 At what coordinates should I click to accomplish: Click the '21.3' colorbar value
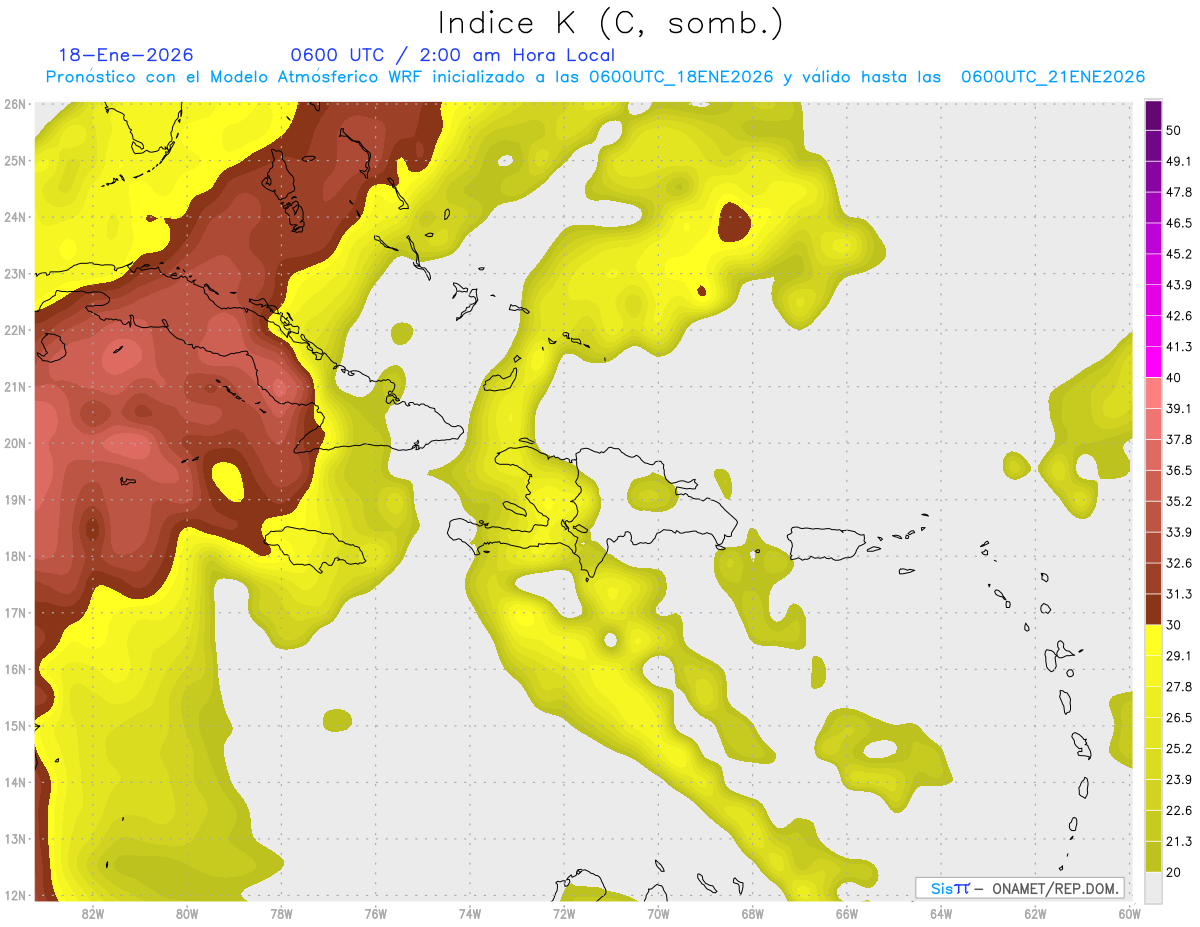(x=1179, y=841)
